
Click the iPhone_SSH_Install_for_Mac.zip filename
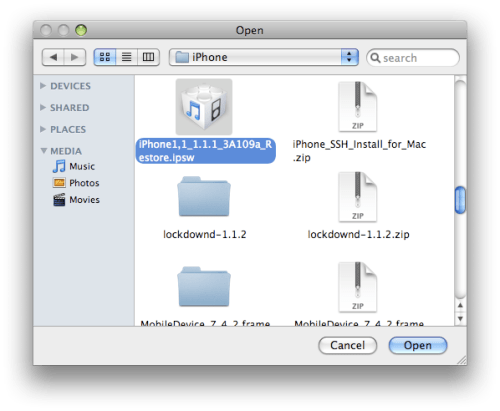pyautogui.click(x=359, y=151)
